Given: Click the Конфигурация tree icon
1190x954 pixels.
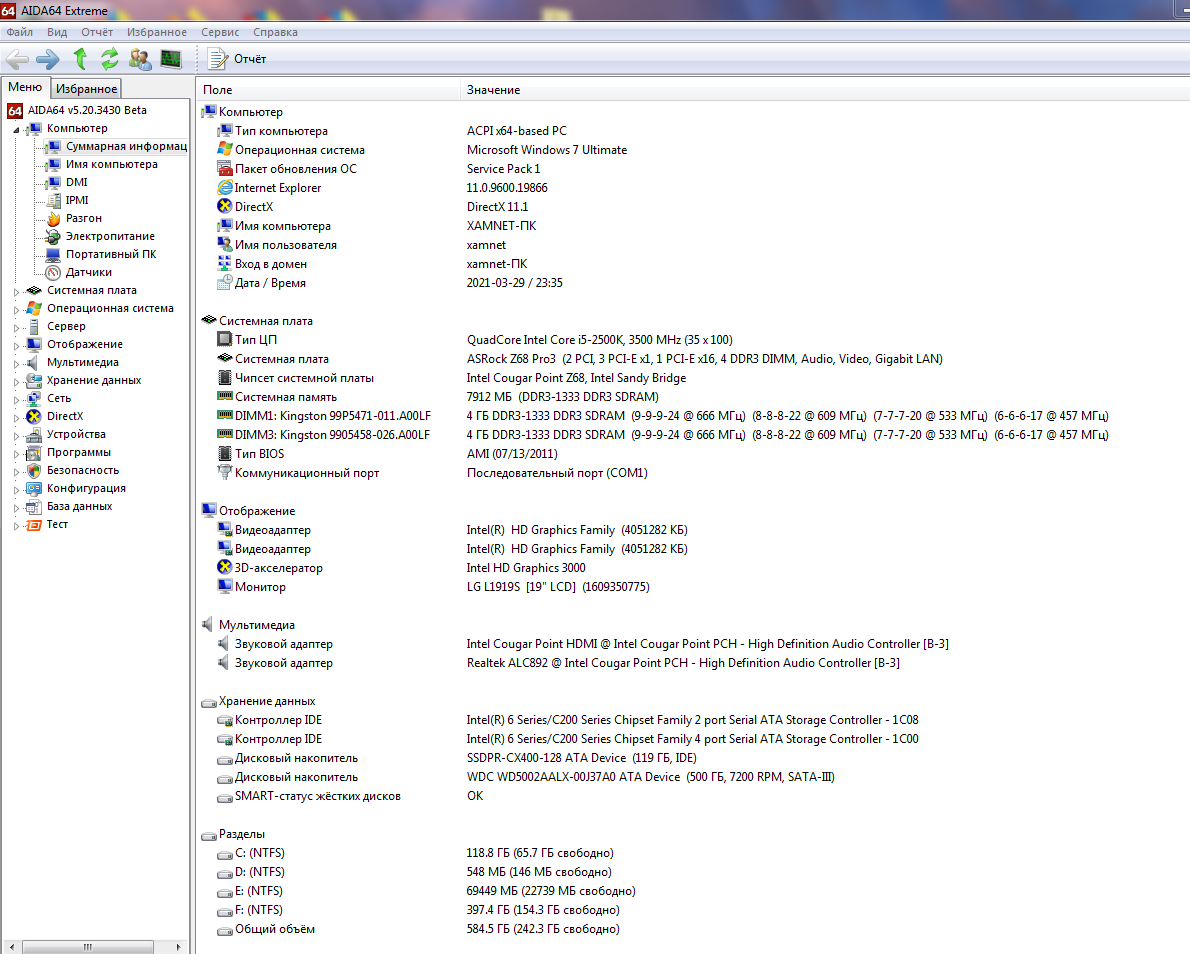Looking at the screenshot, I should (34, 489).
